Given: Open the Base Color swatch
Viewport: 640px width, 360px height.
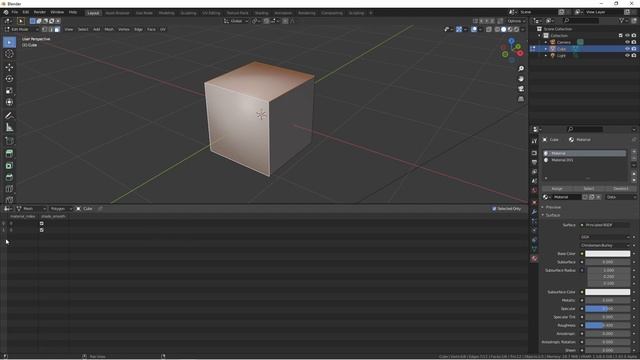Looking at the screenshot, I should tap(607, 254).
